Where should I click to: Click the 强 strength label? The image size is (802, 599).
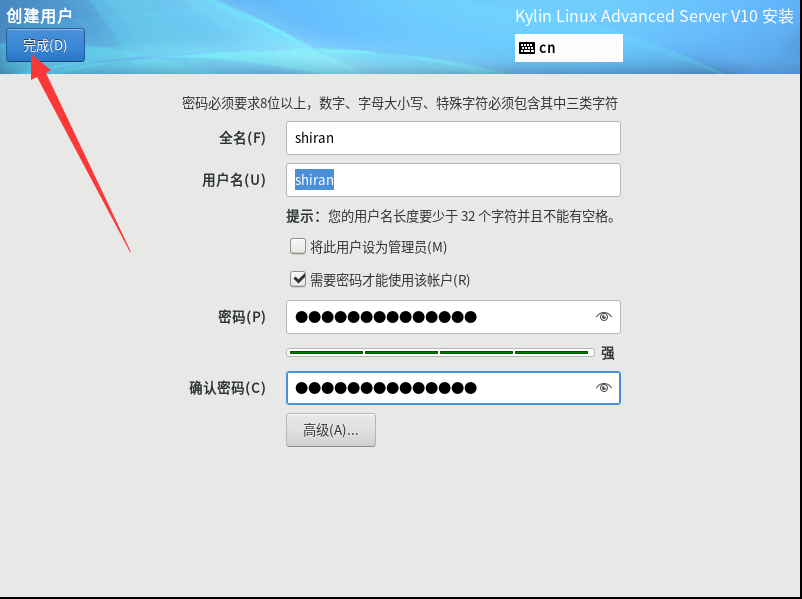click(x=608, y=353)
